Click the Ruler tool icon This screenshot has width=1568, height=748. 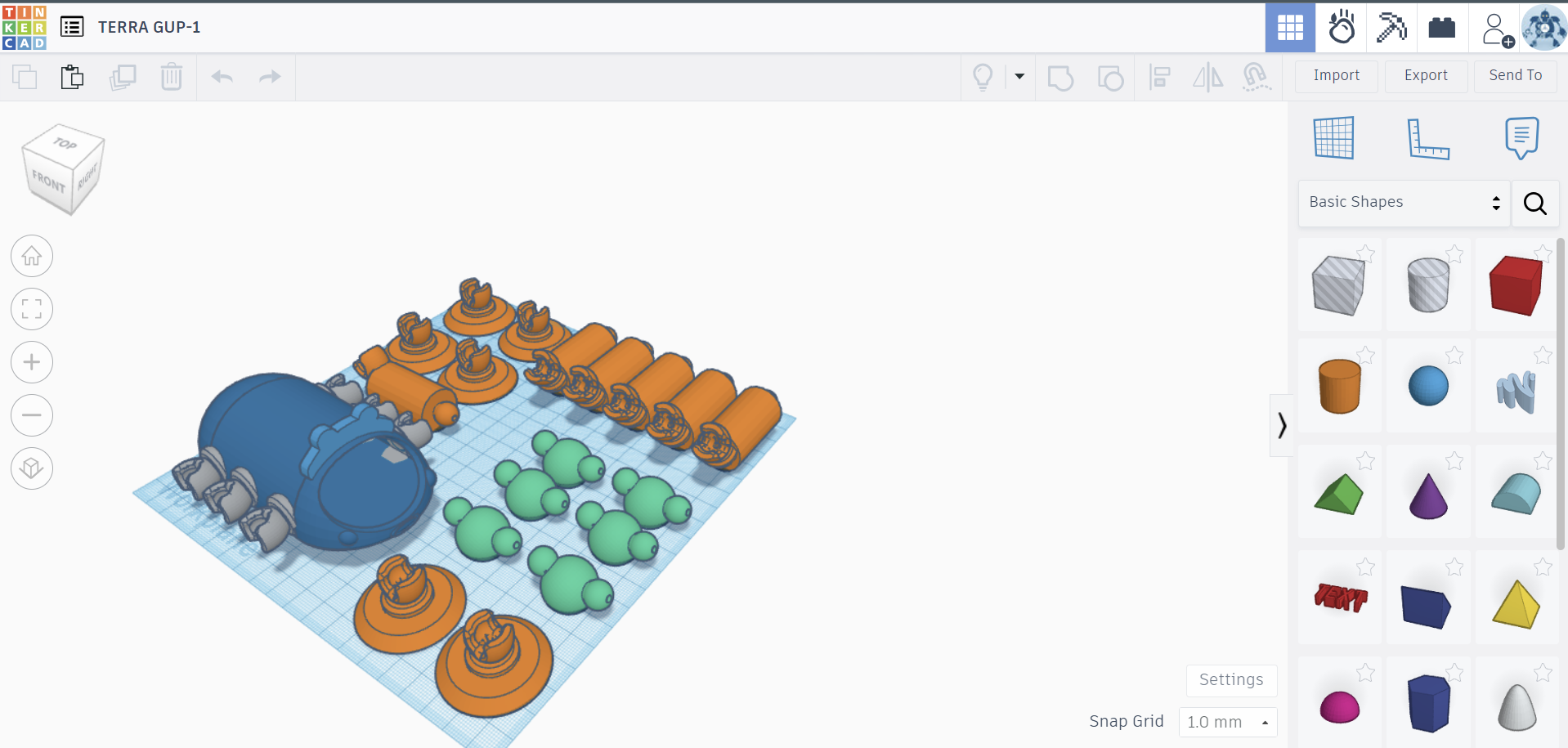coord(1427,138)
